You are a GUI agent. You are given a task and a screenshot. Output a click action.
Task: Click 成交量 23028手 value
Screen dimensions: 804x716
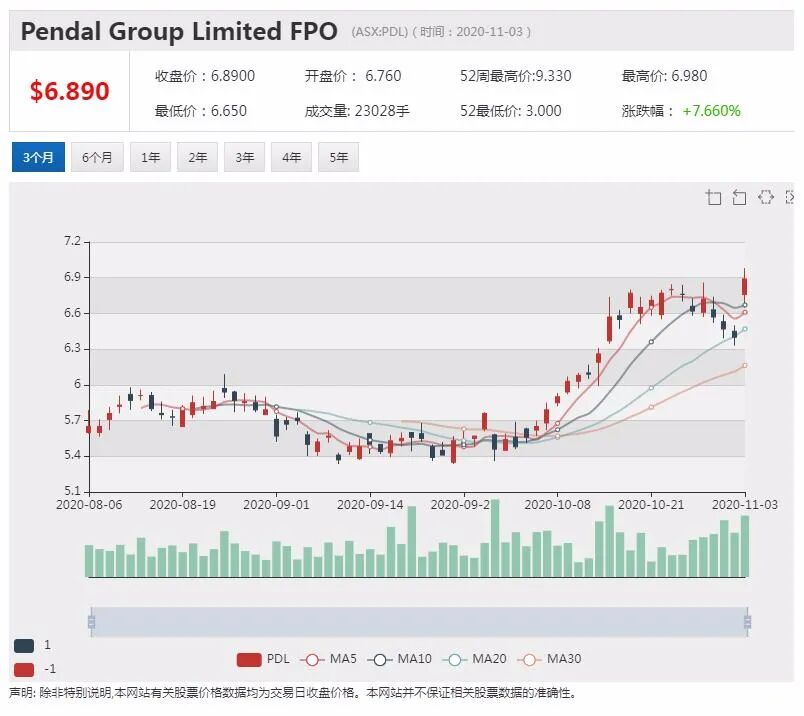pos(357,111)
